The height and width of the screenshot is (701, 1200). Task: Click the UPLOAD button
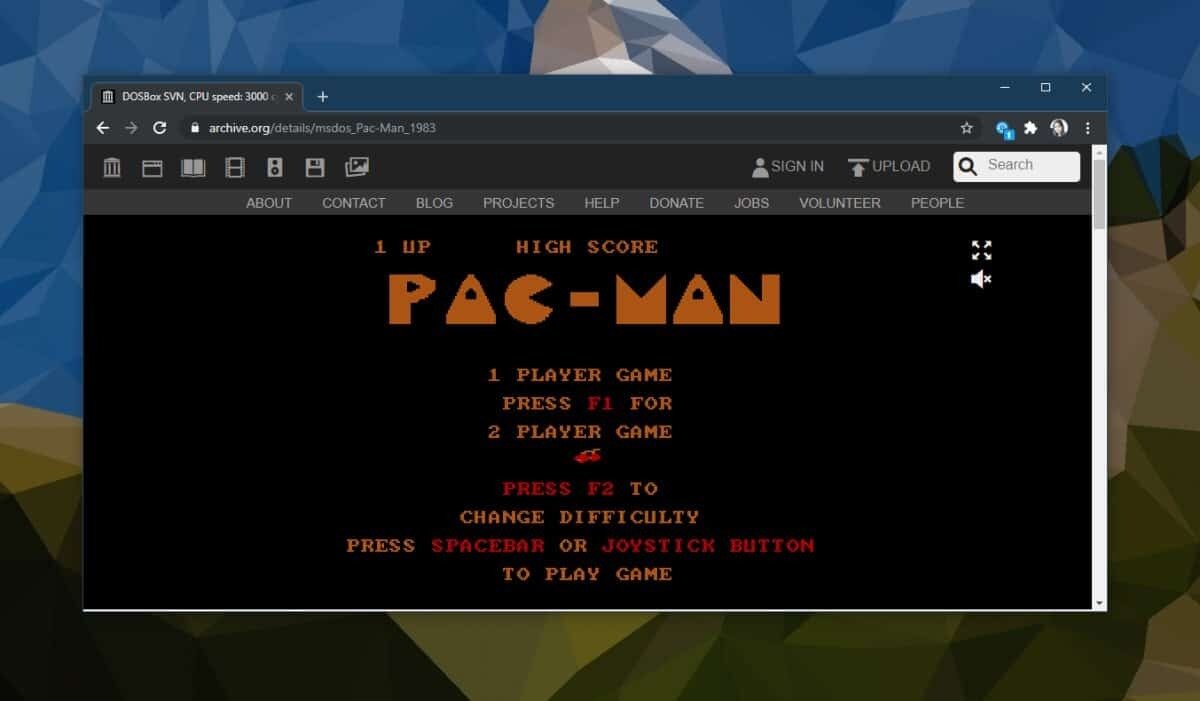889,166
